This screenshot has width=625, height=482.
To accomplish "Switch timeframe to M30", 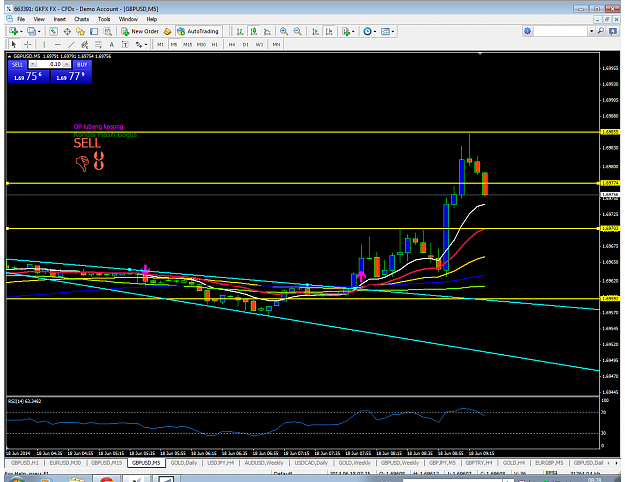I will [x=201, y=45].
